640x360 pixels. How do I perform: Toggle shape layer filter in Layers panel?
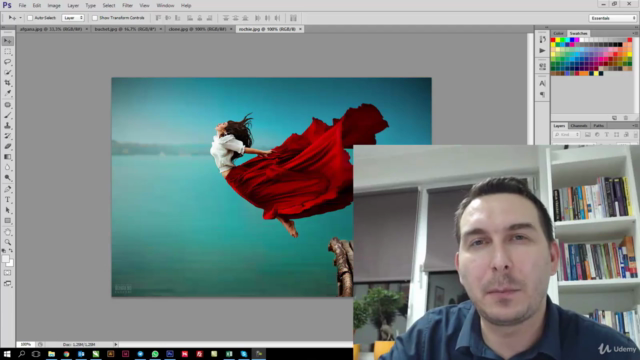point(616,135)
